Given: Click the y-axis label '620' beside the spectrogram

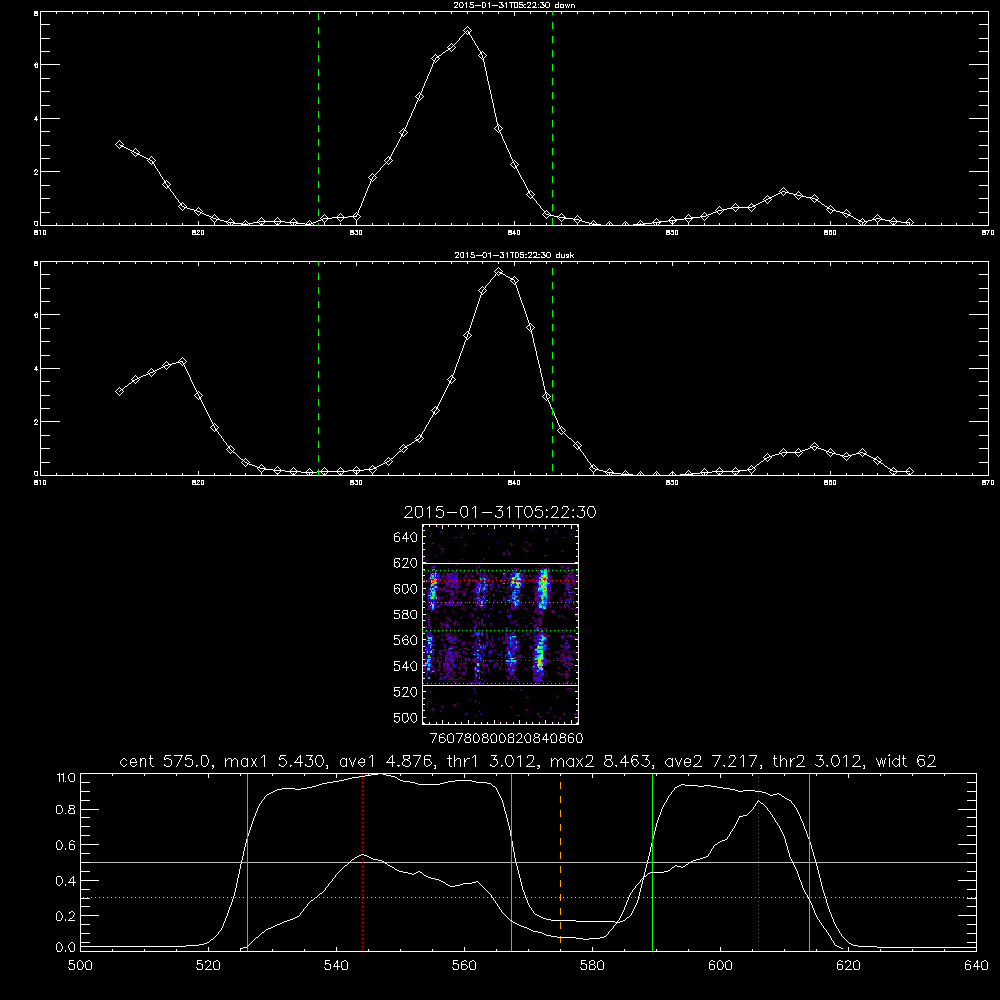Looking at the screenshot, I should 405,563.
